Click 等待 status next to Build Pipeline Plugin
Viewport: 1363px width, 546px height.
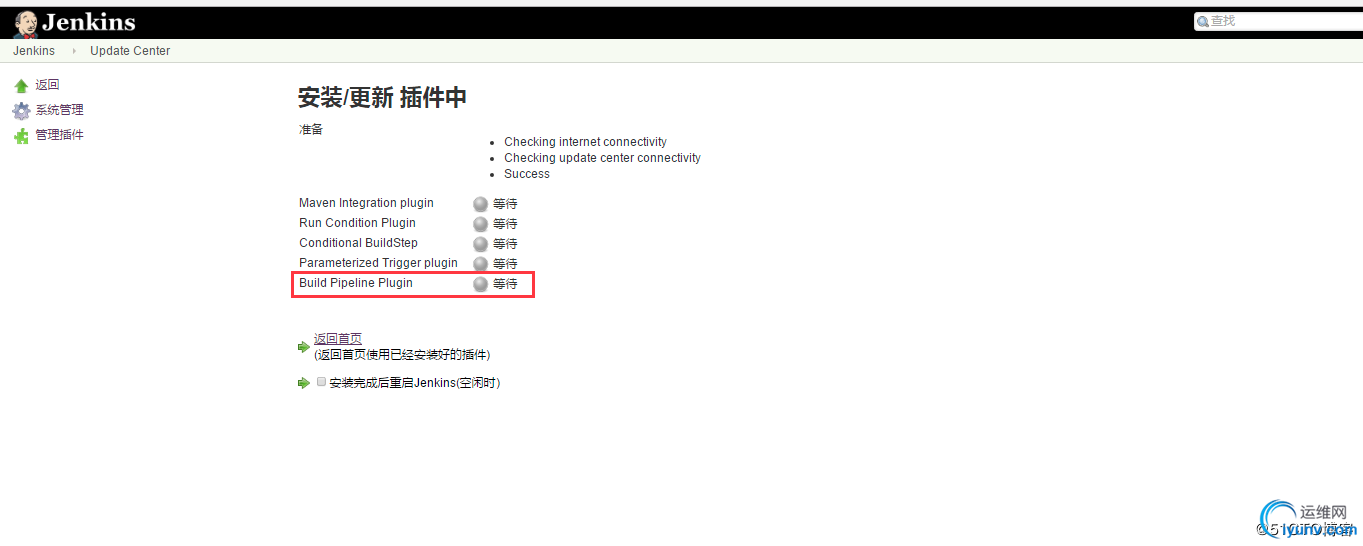coord(505,284)
